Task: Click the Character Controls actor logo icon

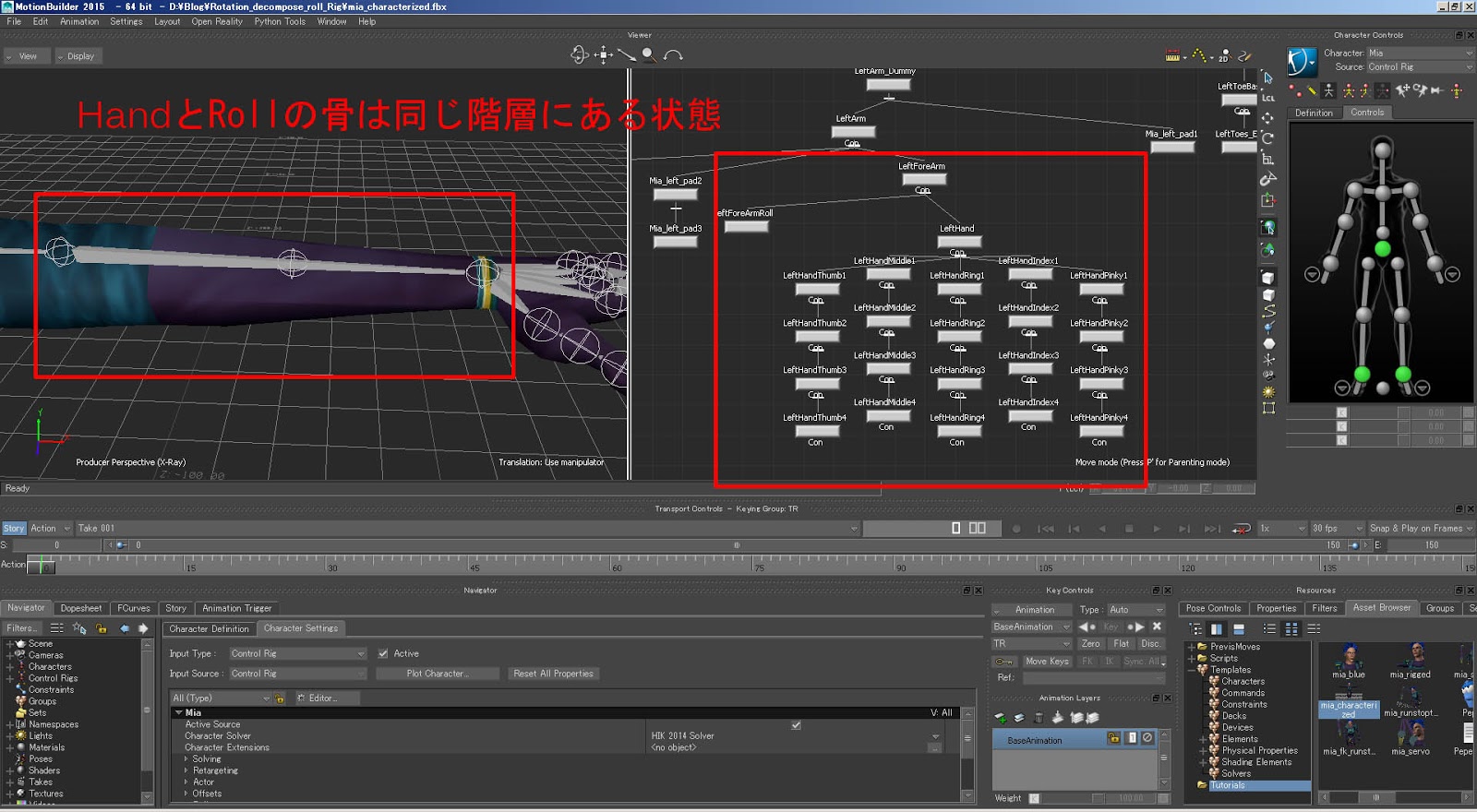Action: (1302, 61)
